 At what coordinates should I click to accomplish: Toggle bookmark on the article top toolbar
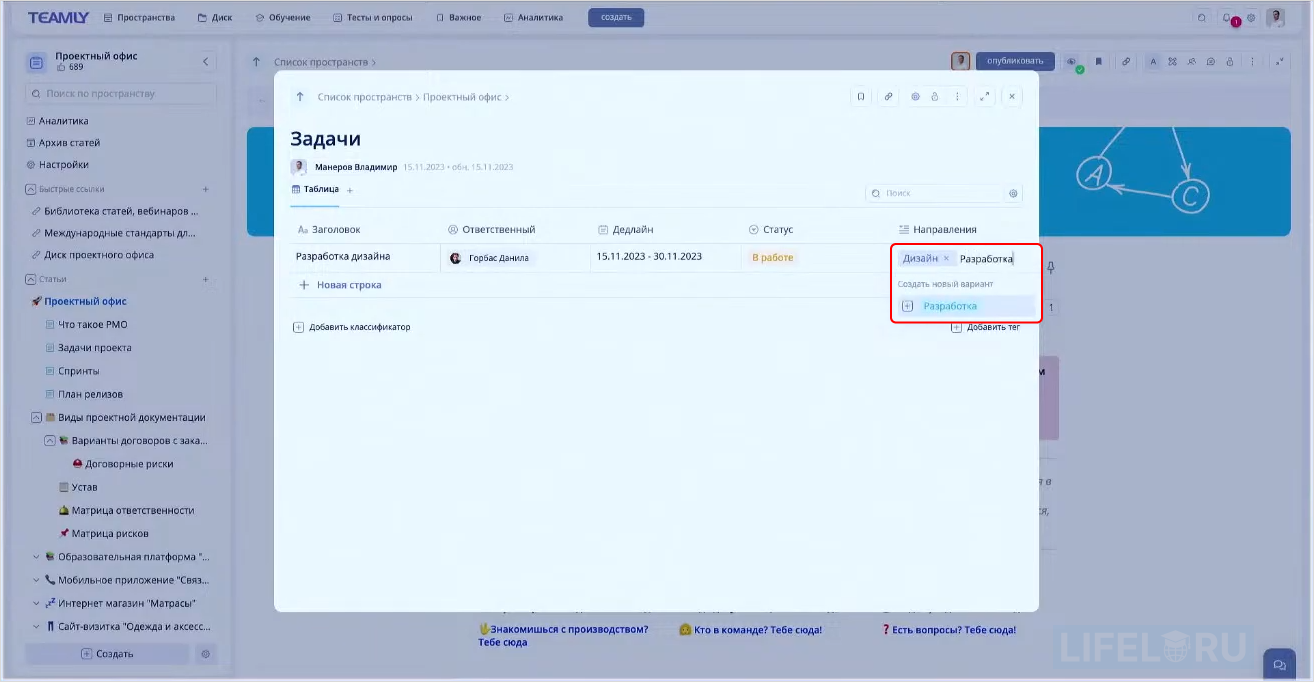pyautogui.click(x=1099, y=61)
